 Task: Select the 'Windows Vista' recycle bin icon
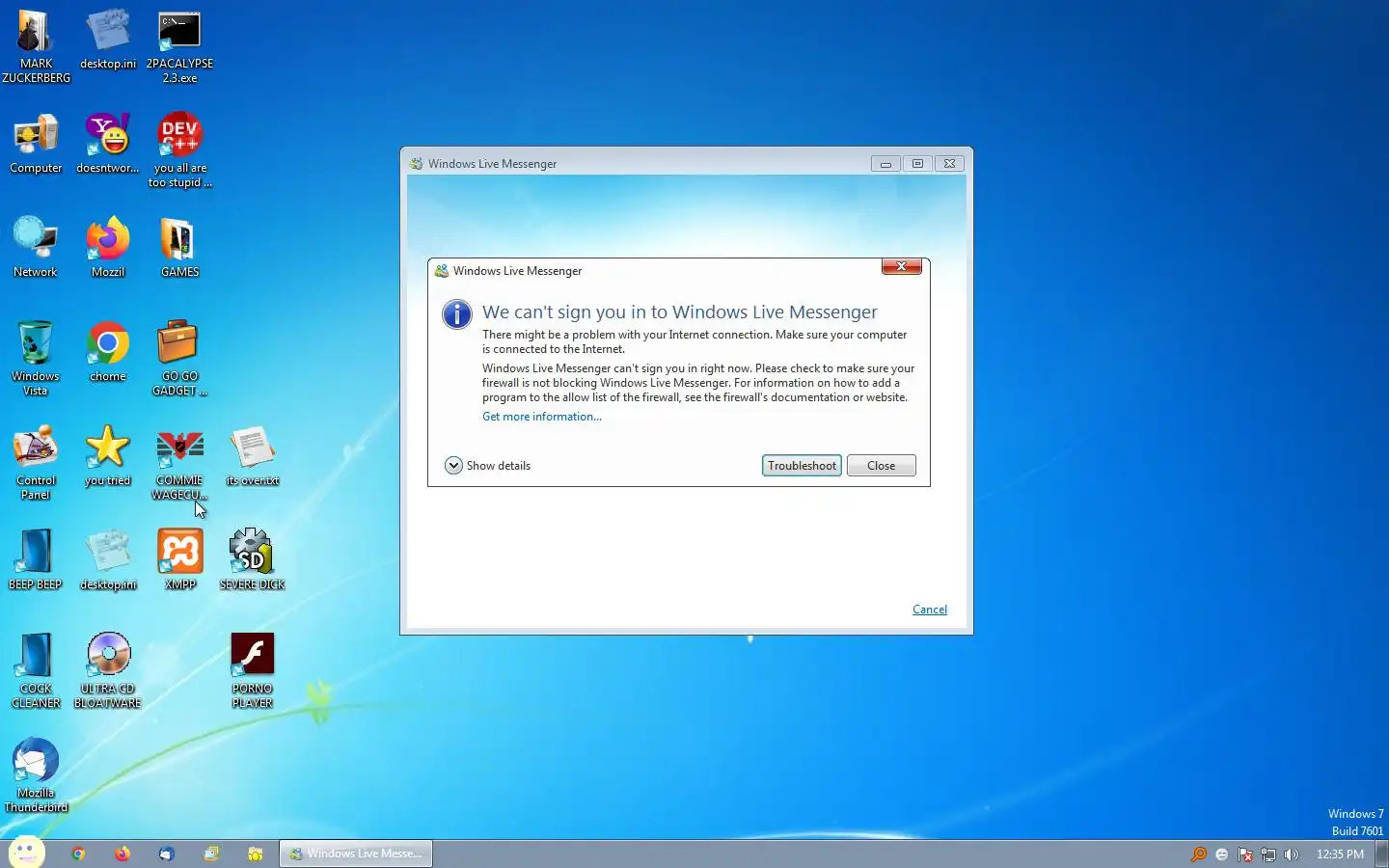tap(36, 359)
